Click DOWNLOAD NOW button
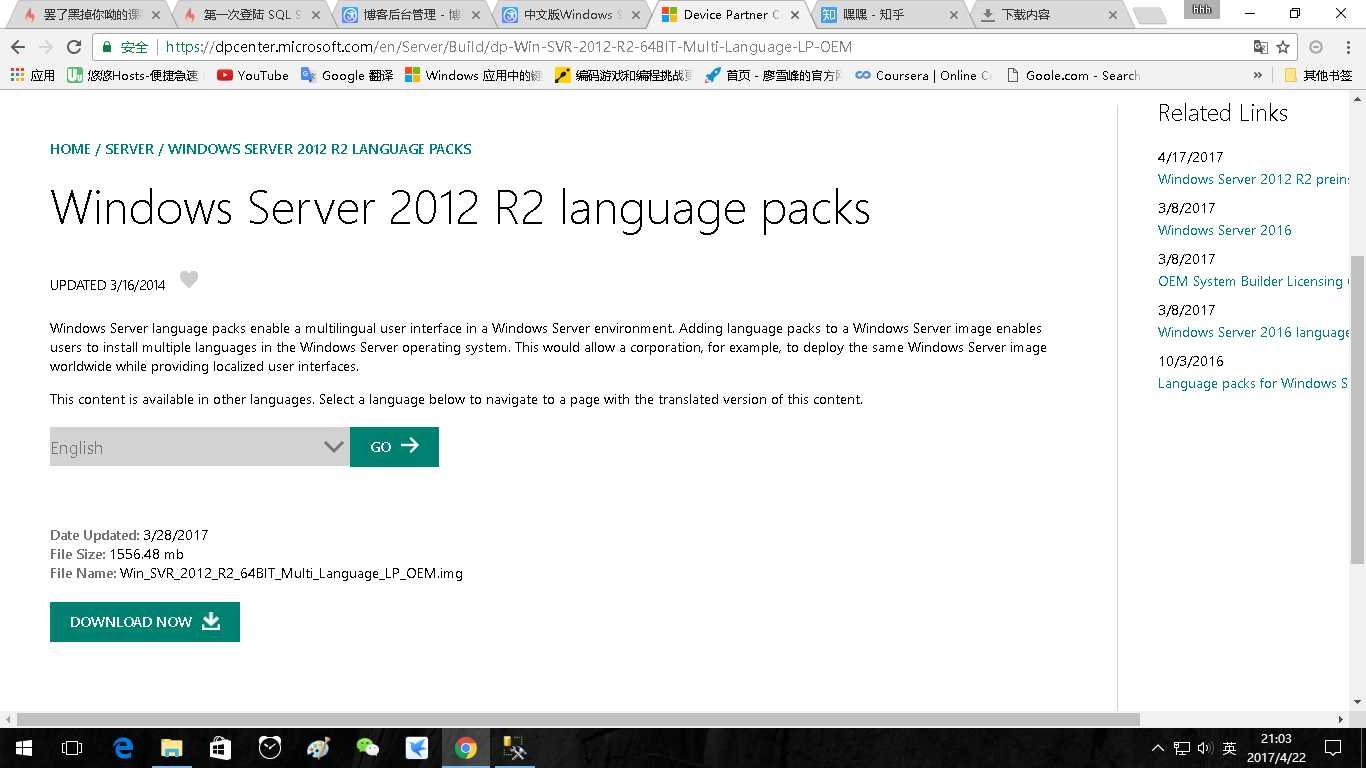This screenshot has height=768, width=1366. (x=145, y=622)
